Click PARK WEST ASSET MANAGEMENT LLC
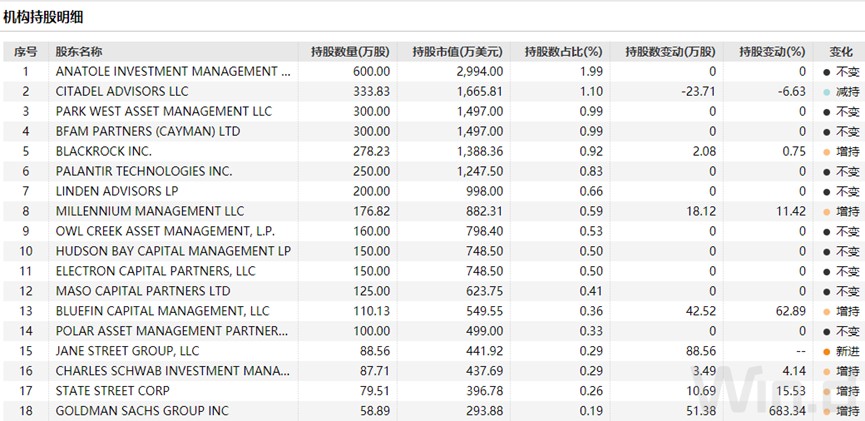Screen dimensions: 865x421 pyautogui.click(x=164, y=111)
